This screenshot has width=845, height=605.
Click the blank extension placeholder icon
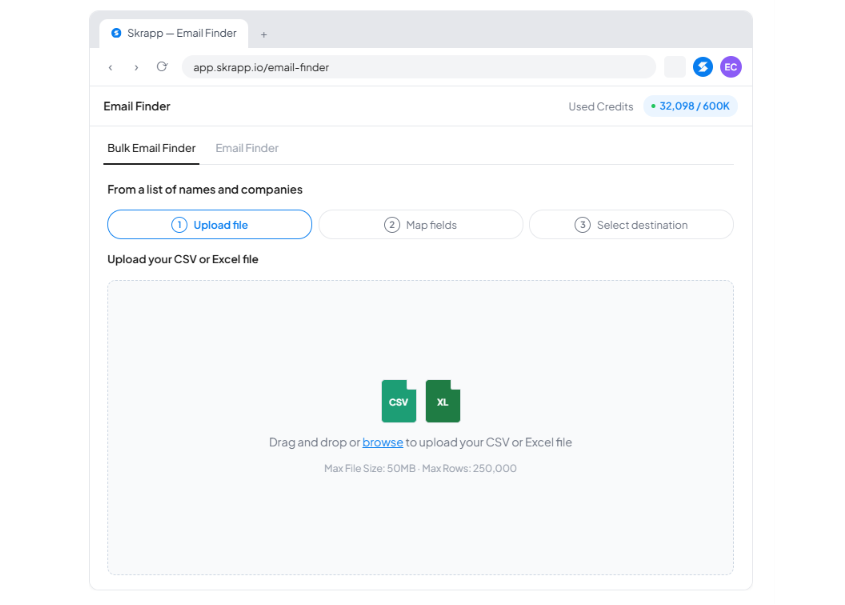[675, 67]
